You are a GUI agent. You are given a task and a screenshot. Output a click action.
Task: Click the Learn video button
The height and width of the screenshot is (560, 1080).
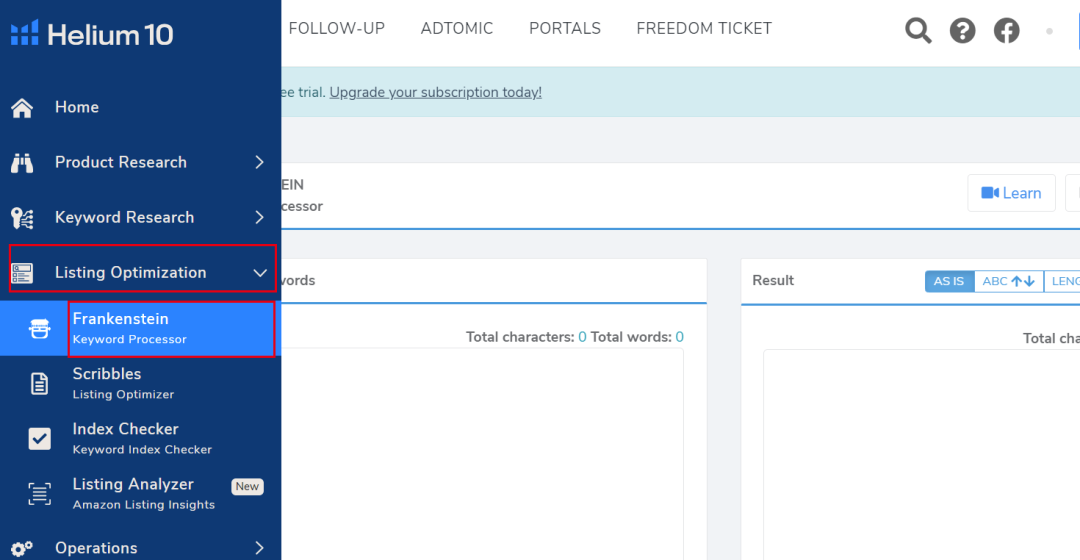(1011, 193)
